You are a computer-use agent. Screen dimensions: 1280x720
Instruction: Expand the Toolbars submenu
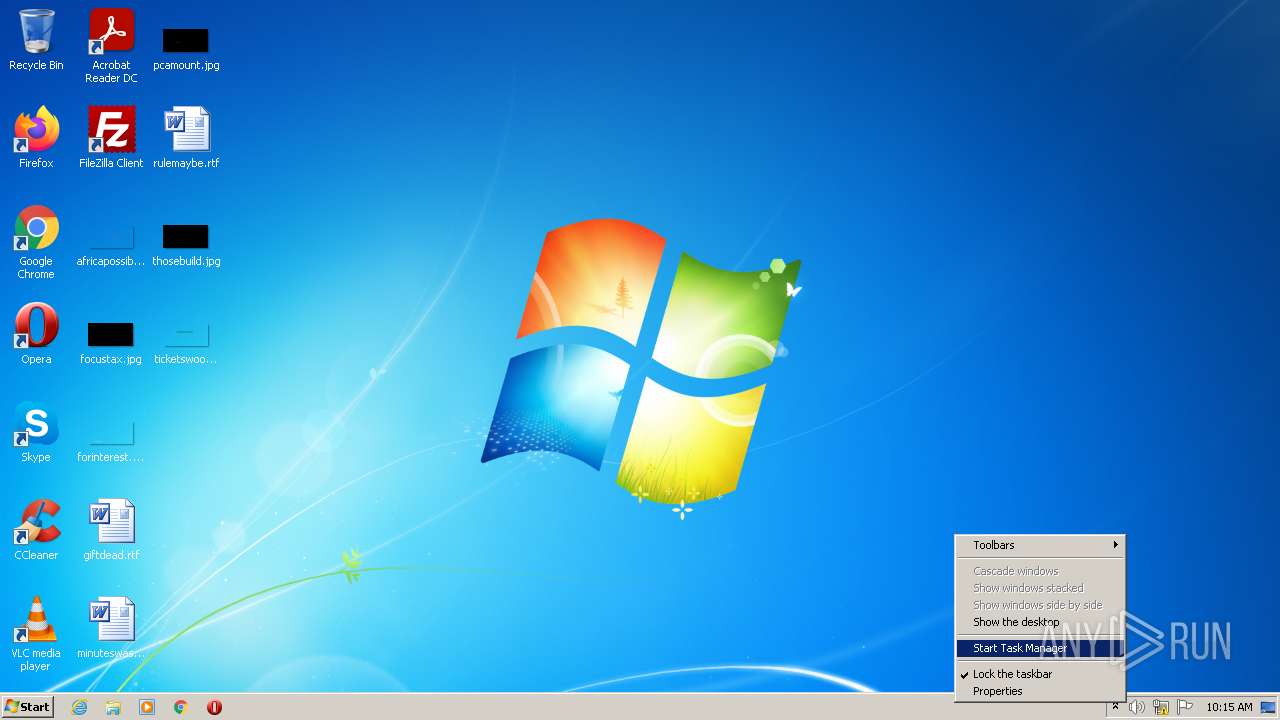(x=1040, y=545)
